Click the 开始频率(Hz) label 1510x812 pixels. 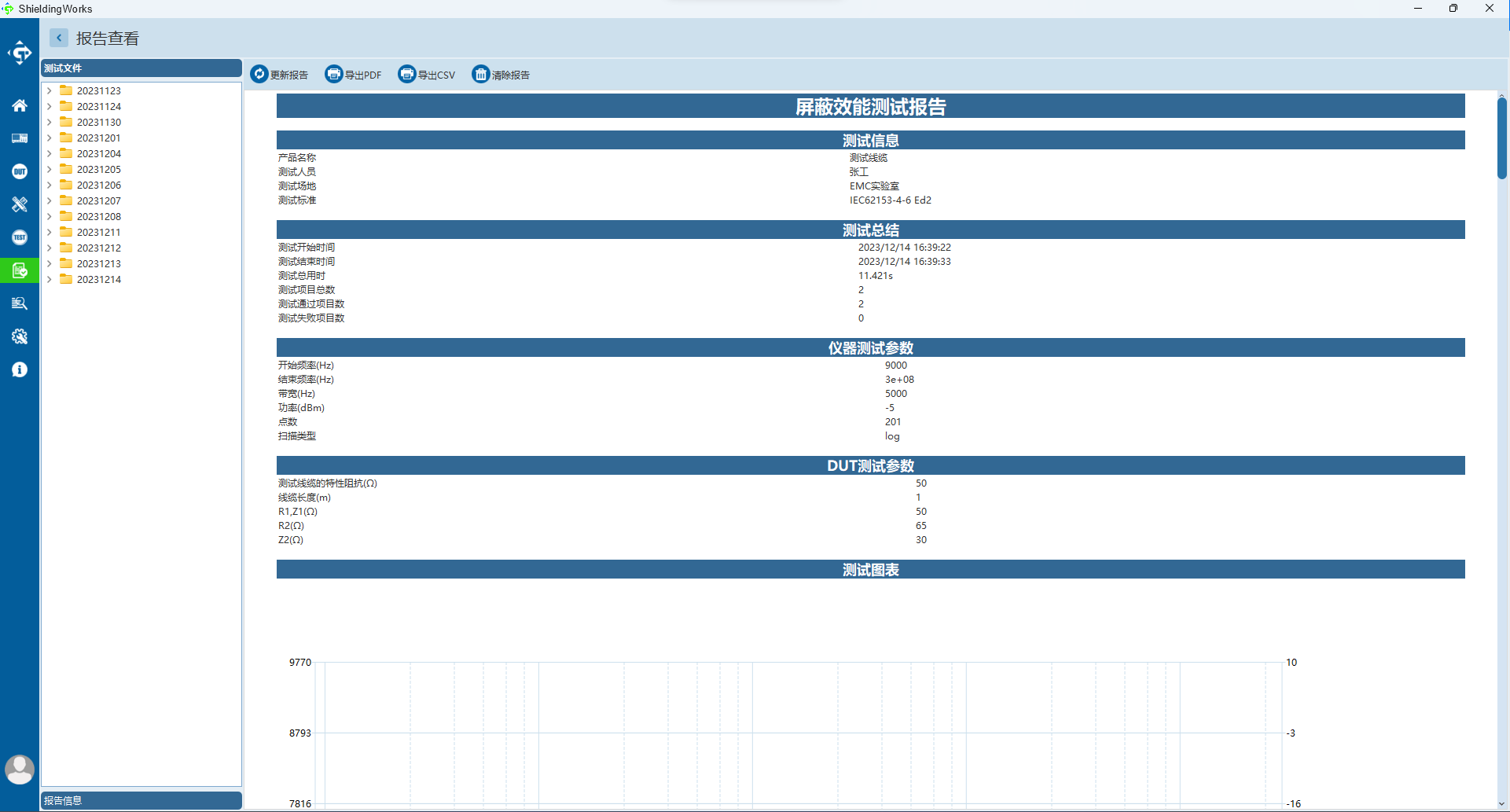coord(306,366)
